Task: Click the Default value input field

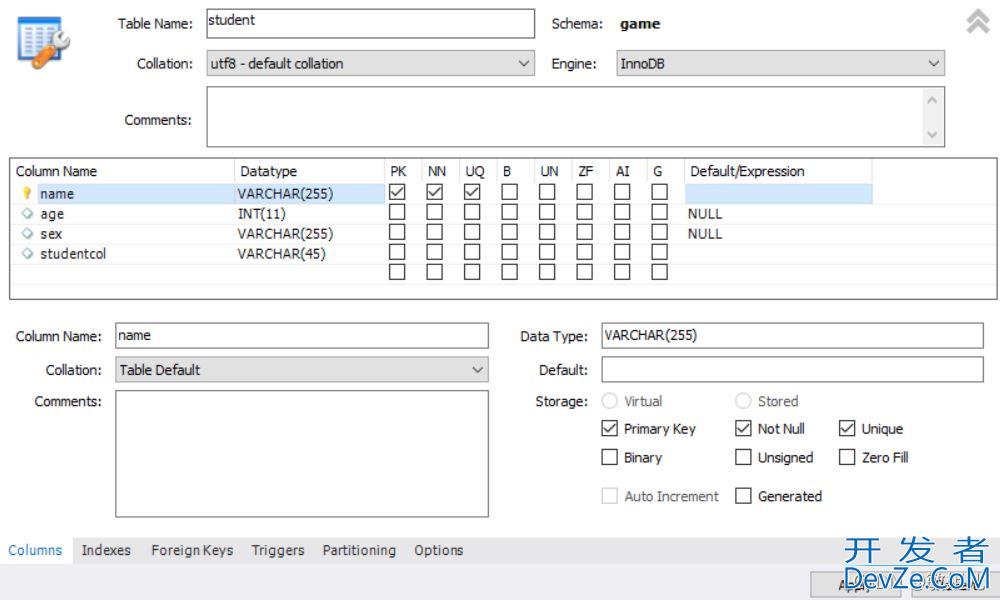Action: (x=792, y=370)
